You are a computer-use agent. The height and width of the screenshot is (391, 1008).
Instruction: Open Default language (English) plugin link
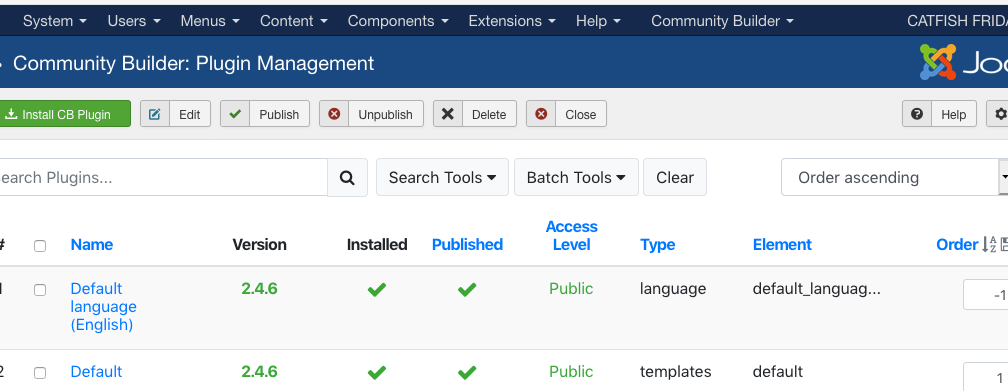coord(104,307)
